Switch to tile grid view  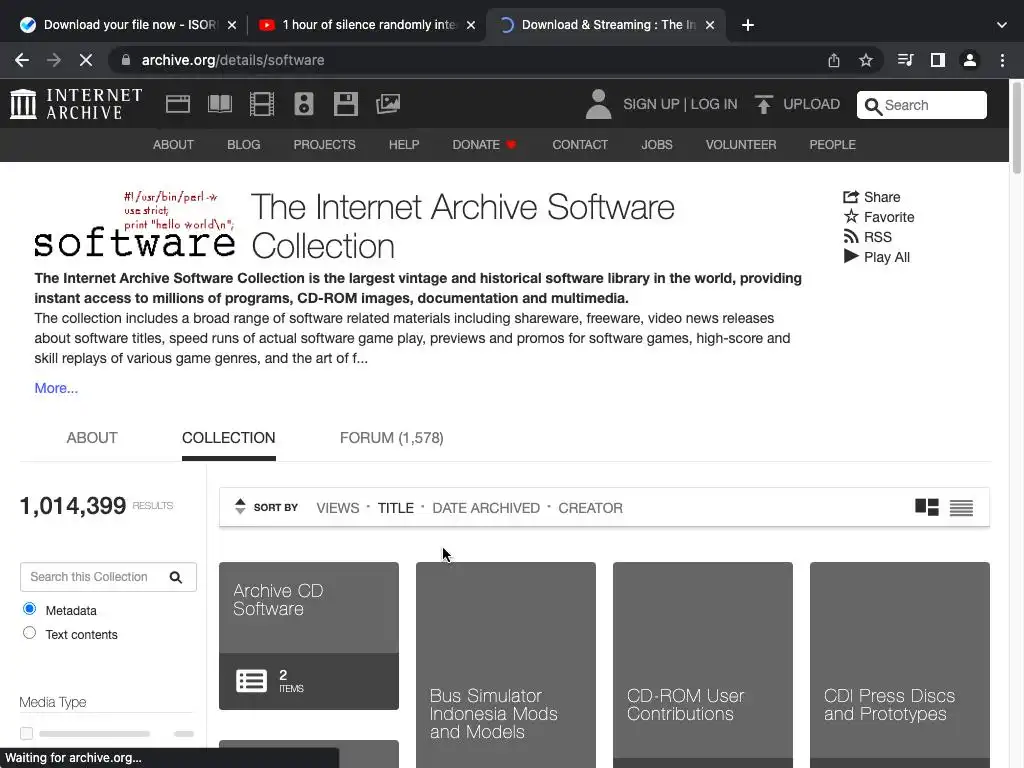point(927,507)
